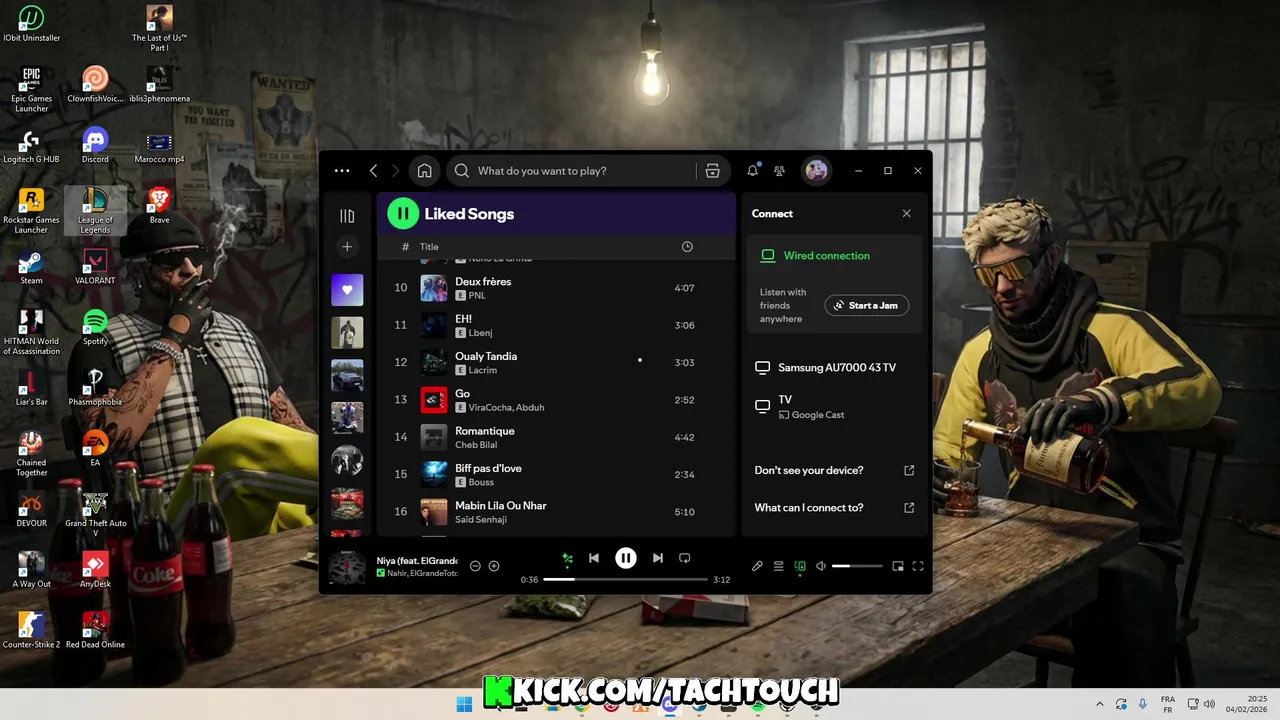Expand Your Library sidebar
The width and height of the screenshot is (1280, 720).
[x=347, y=216]
